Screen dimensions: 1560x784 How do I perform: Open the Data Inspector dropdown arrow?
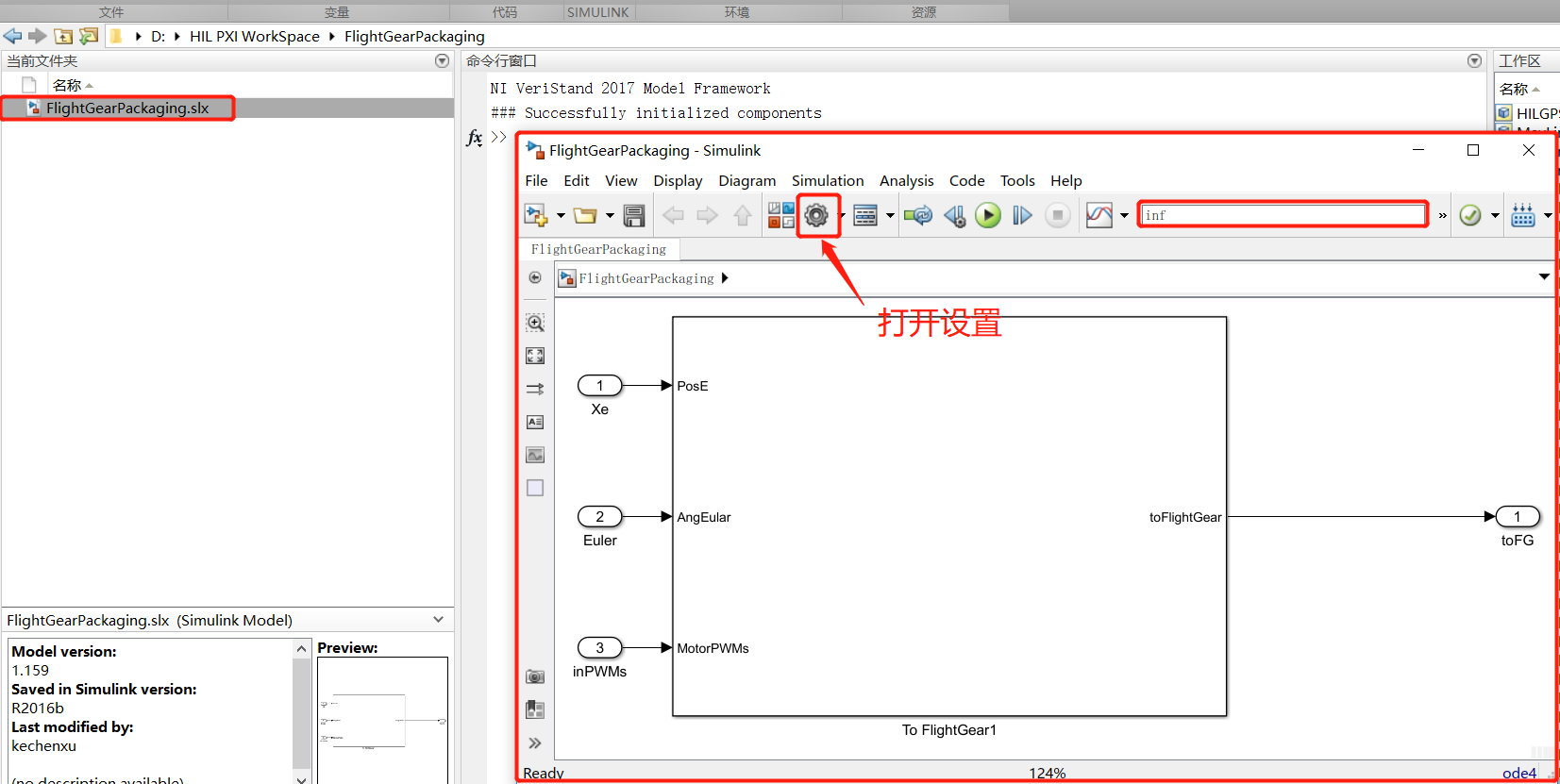click(x=1124, y=216)
